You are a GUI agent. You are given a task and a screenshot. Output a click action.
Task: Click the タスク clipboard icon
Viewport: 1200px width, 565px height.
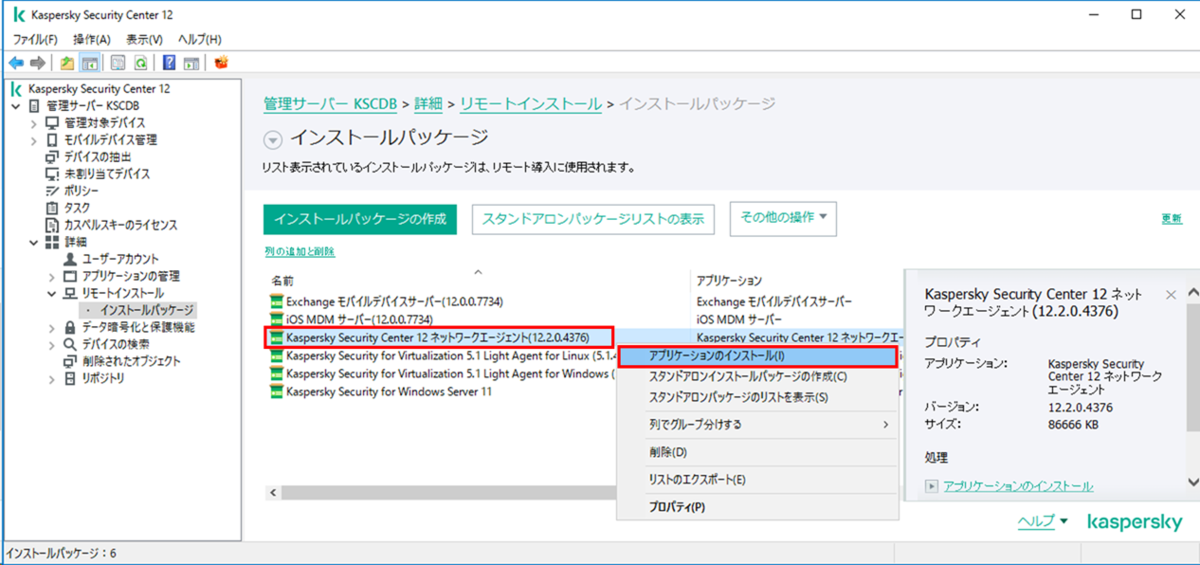point(54,208)
